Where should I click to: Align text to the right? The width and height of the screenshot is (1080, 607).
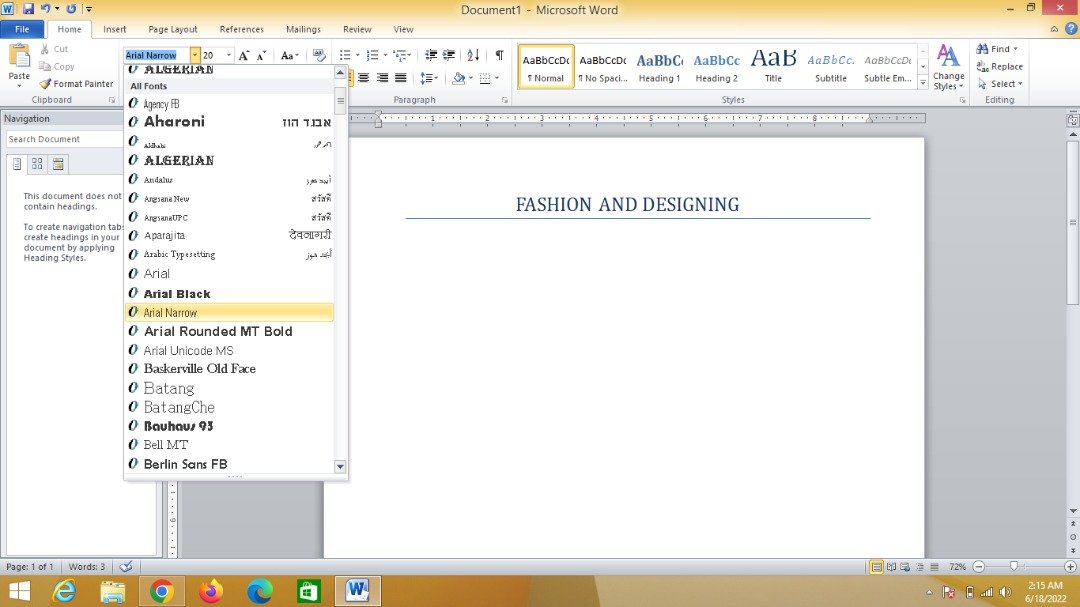[x=382, y=78]
